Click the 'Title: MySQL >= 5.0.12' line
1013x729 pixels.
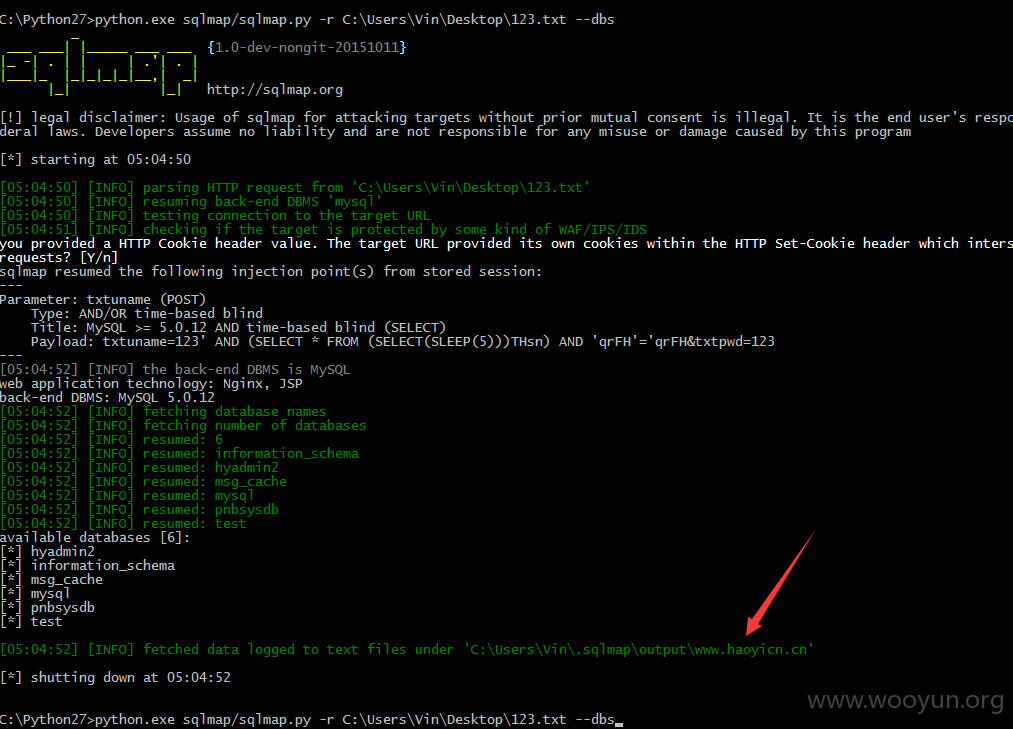click(238, 328)
